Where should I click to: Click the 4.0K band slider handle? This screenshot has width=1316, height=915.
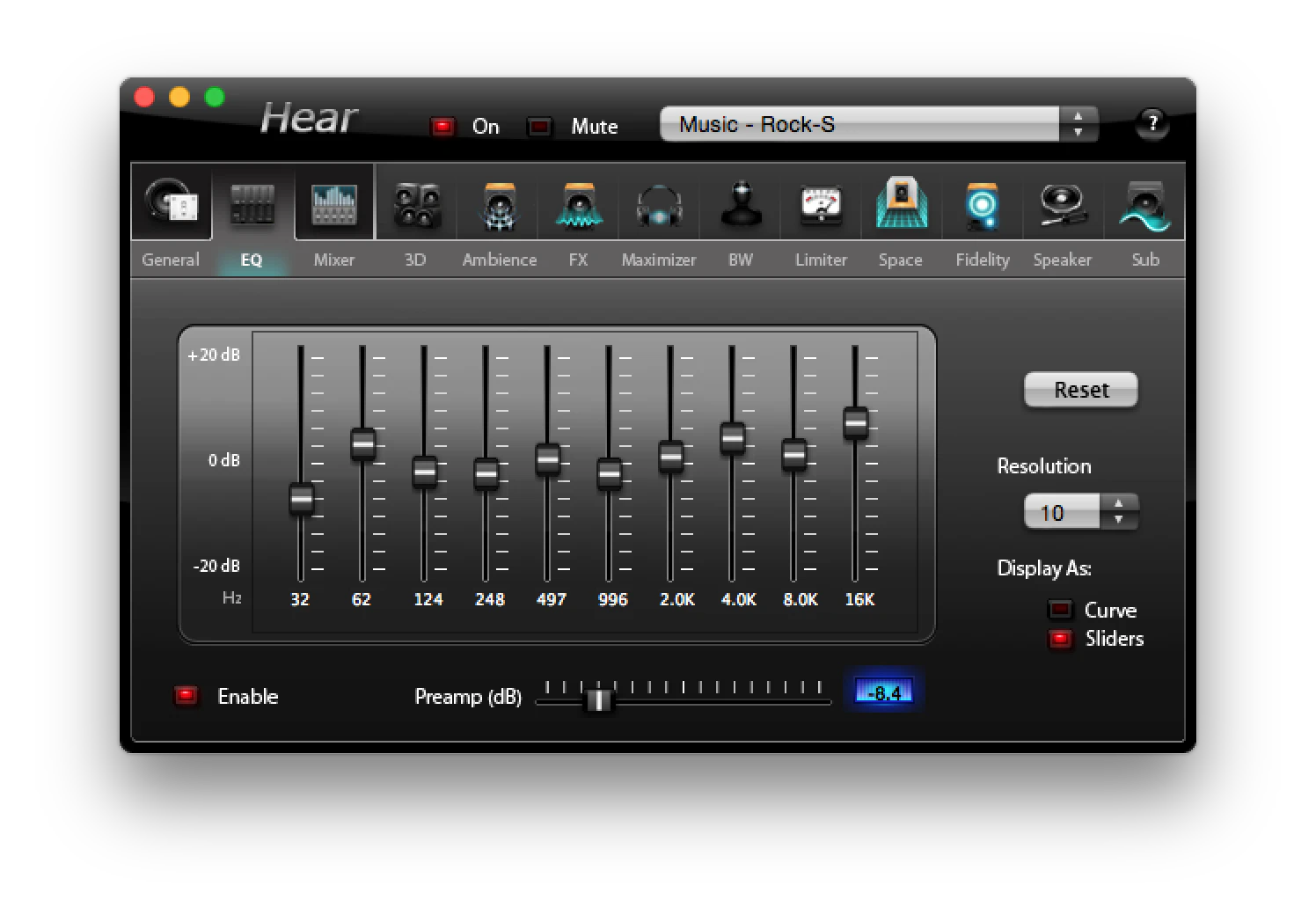click(733, 437)
